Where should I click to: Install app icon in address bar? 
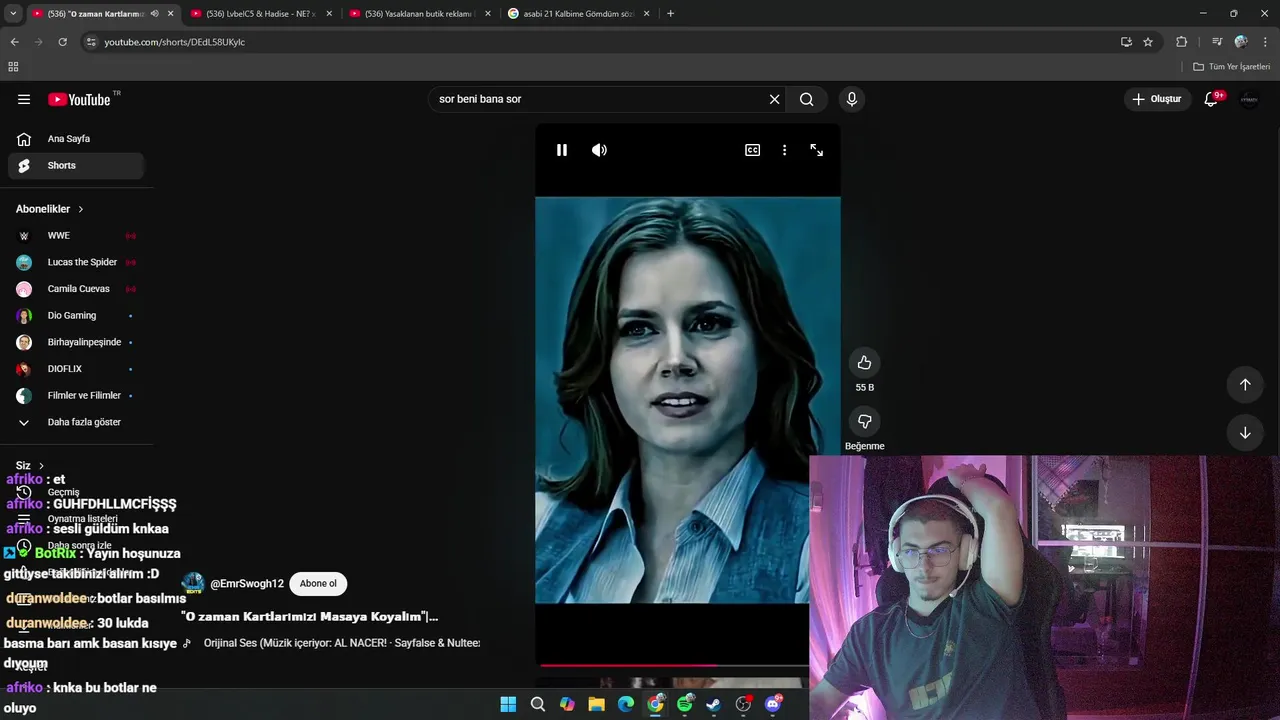(1126, 42)
